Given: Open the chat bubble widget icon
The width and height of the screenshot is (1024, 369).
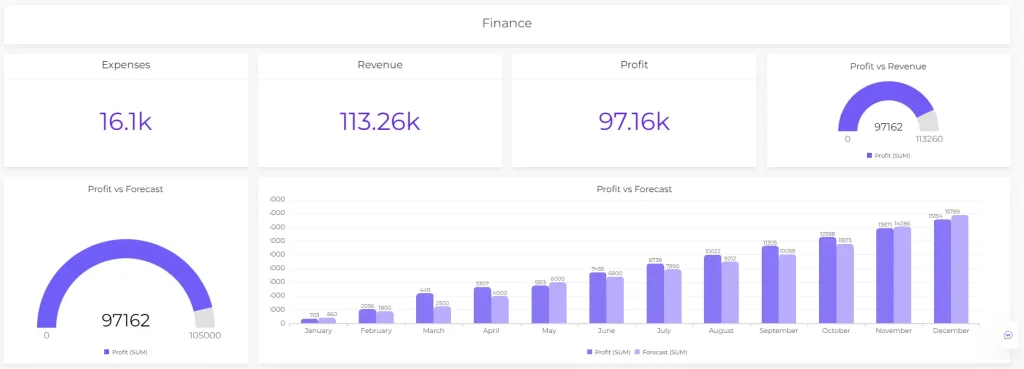Looking at the screenshot, I should coord(1008,335).
